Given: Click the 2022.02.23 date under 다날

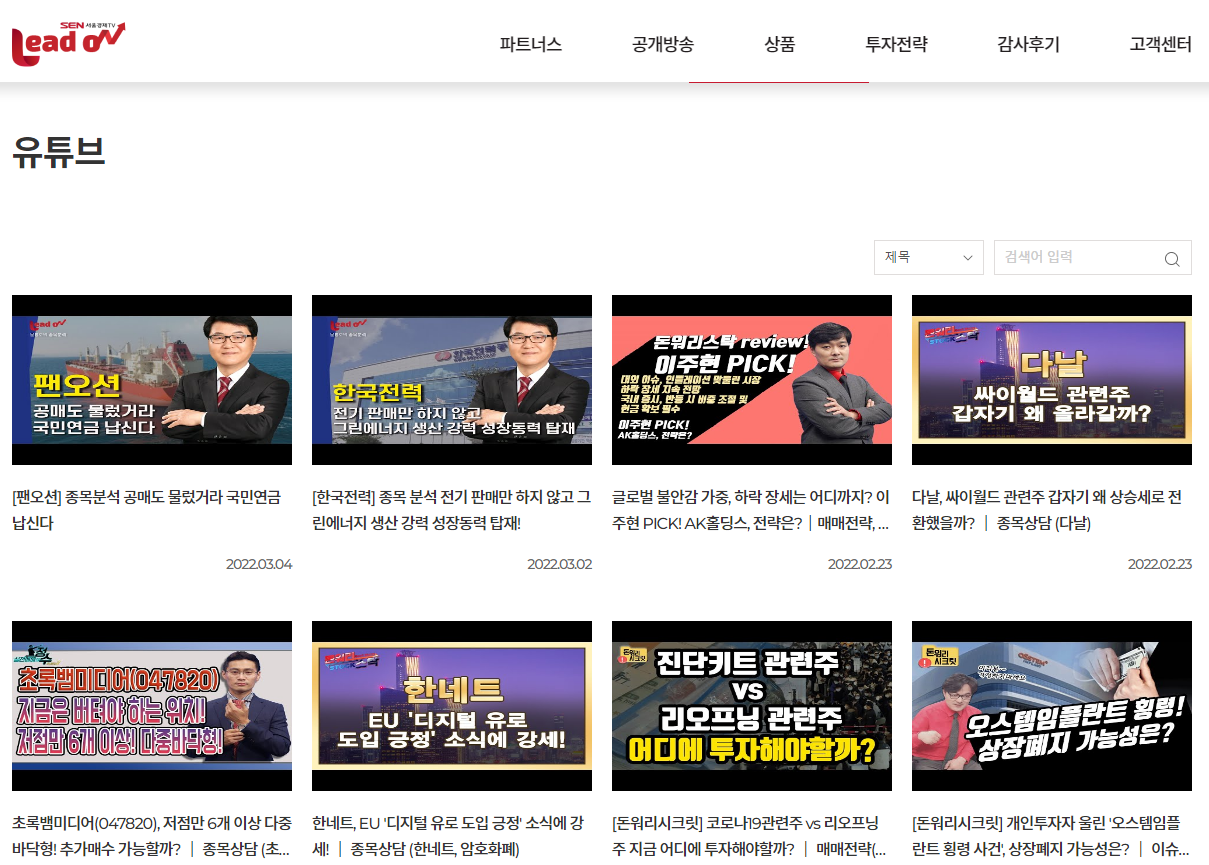Looking at the screenshot, I should pos(1160,564).
